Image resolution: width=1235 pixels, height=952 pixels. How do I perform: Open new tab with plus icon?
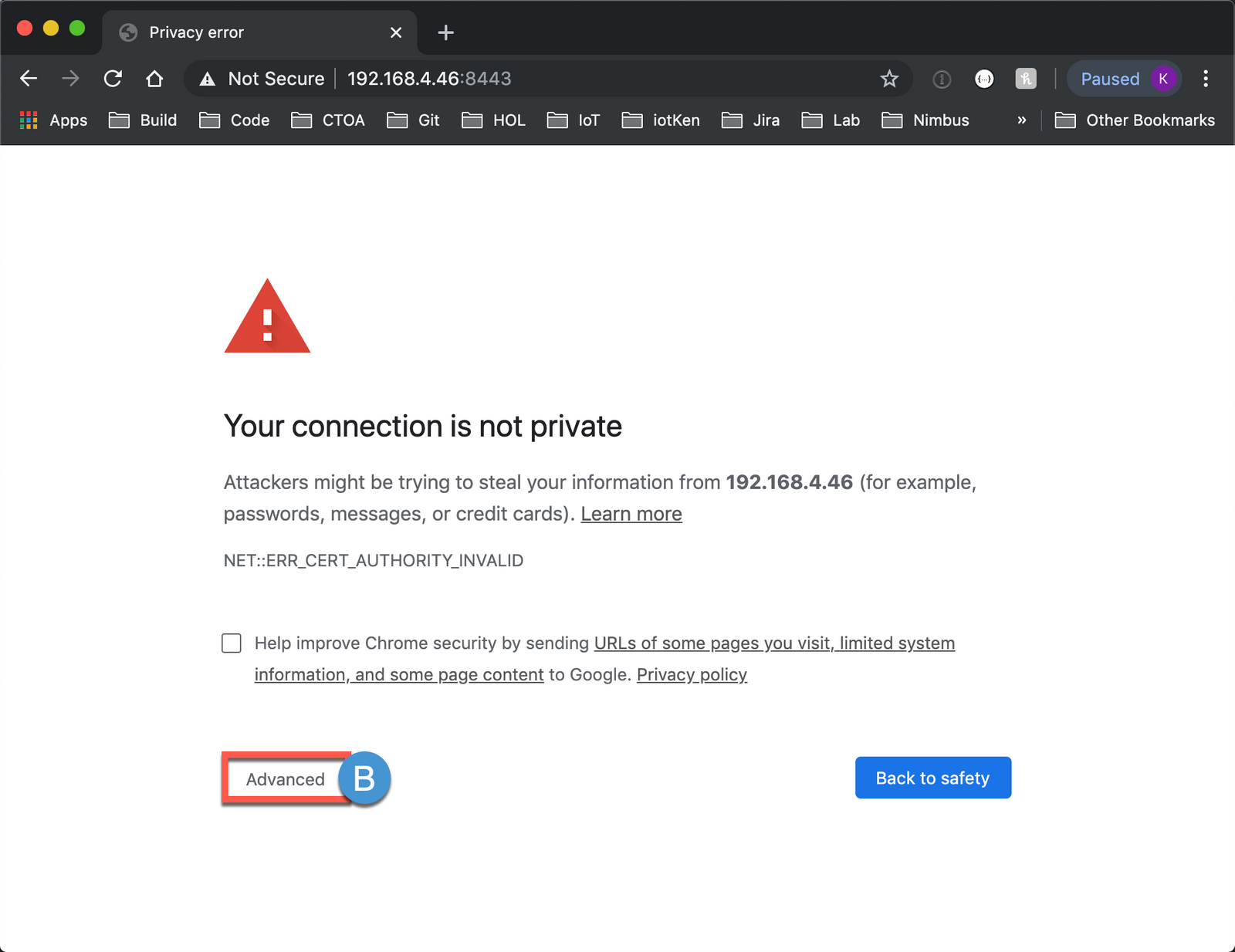click(x=445, y=32)
